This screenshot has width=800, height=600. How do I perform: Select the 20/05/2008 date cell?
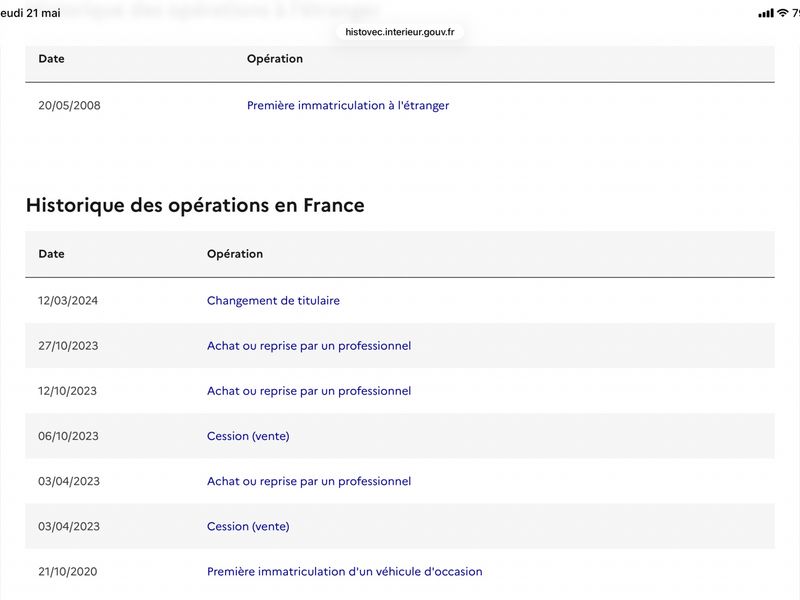pyautogui.click(x=69, y=106)
